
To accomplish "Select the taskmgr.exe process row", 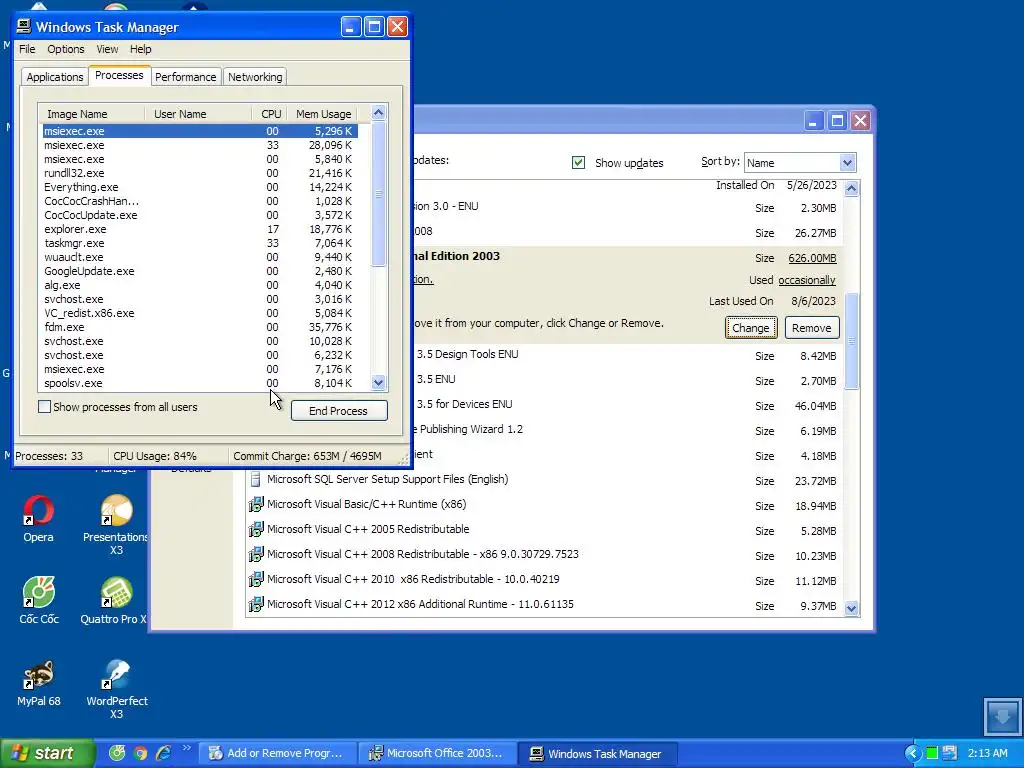I will (200, 243).
